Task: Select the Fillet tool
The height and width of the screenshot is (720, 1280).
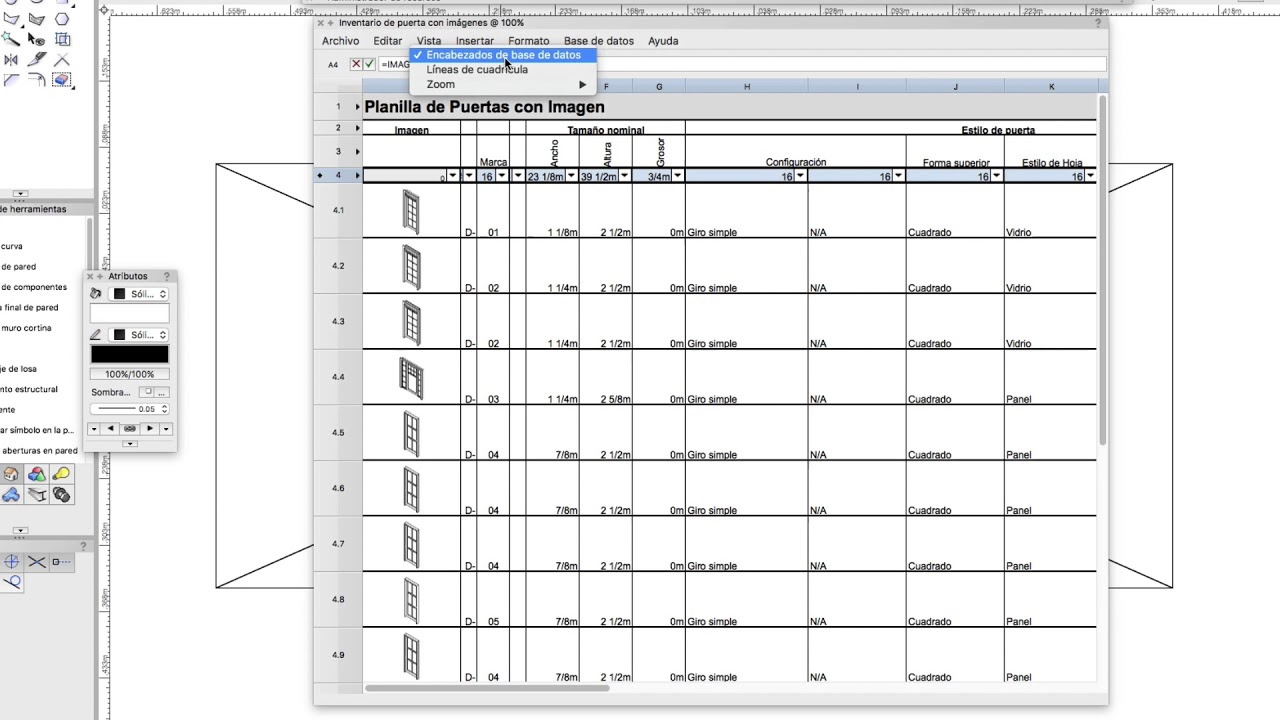Action: [x=37, y=80]
